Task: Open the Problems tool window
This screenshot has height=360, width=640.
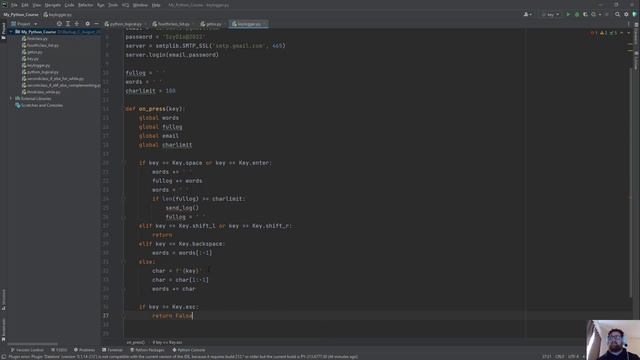Action: tap(84, 350)
